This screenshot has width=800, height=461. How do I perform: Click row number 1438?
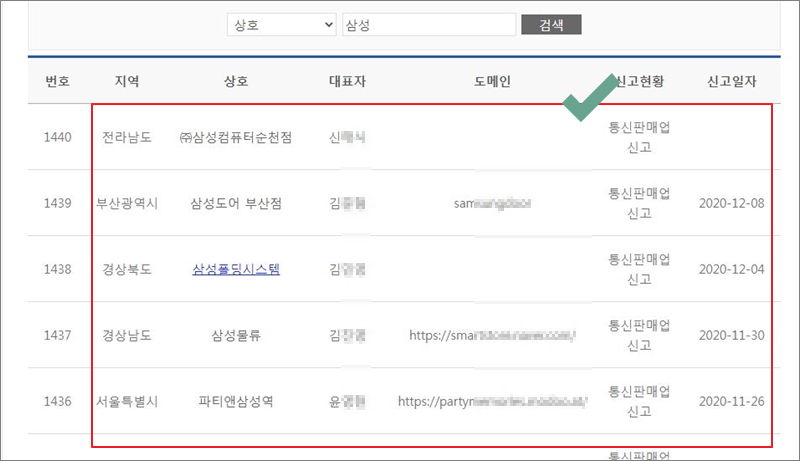point(57,269)
